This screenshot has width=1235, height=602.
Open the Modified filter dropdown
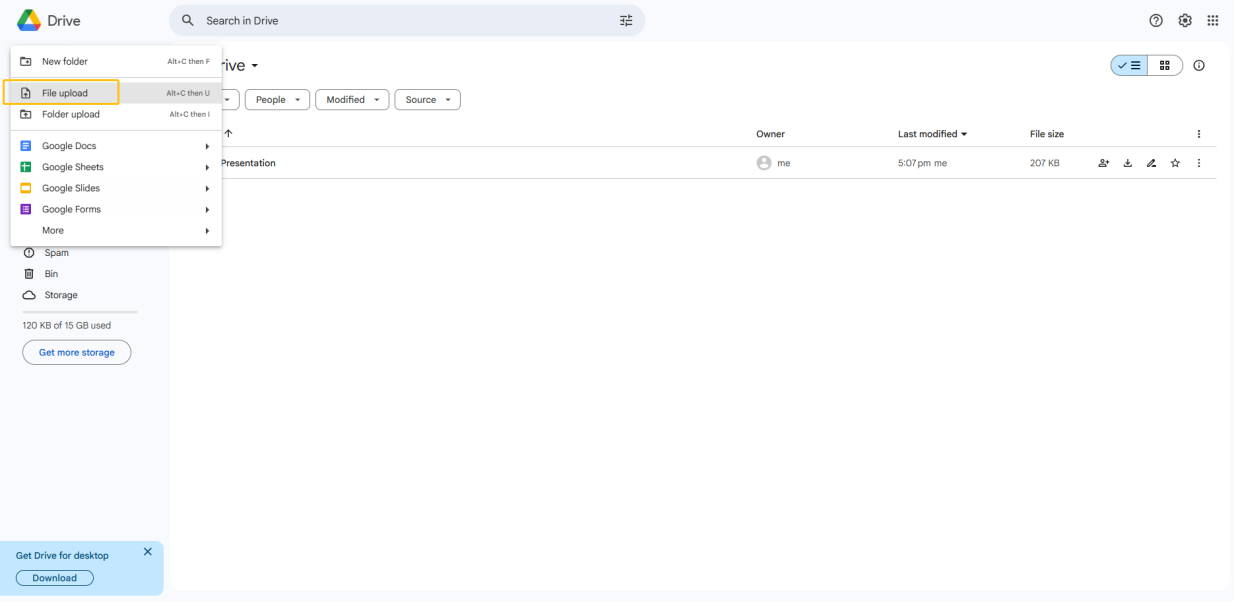click(x=352, y=99)
